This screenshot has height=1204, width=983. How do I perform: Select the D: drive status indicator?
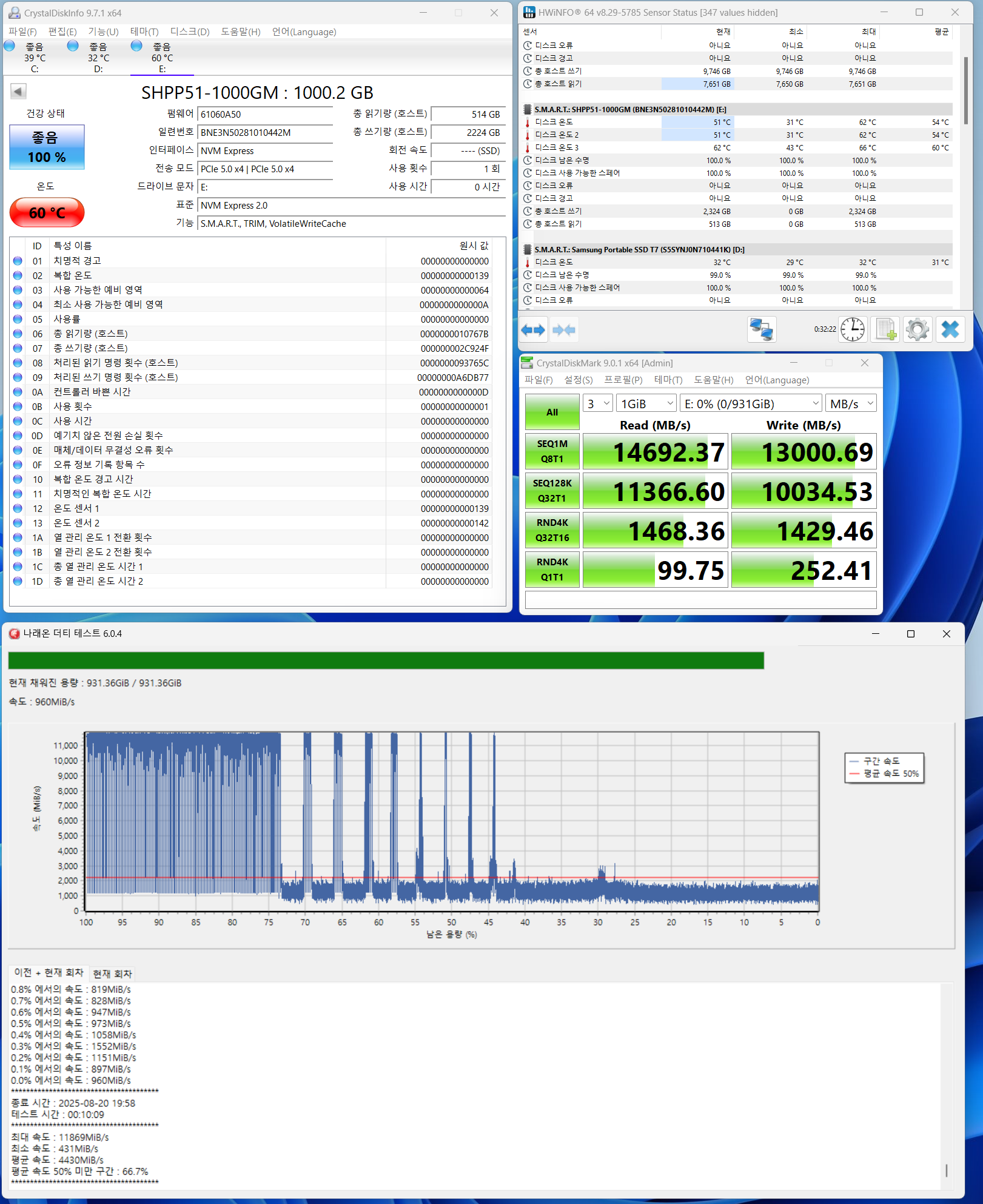(x=98, y=58)
